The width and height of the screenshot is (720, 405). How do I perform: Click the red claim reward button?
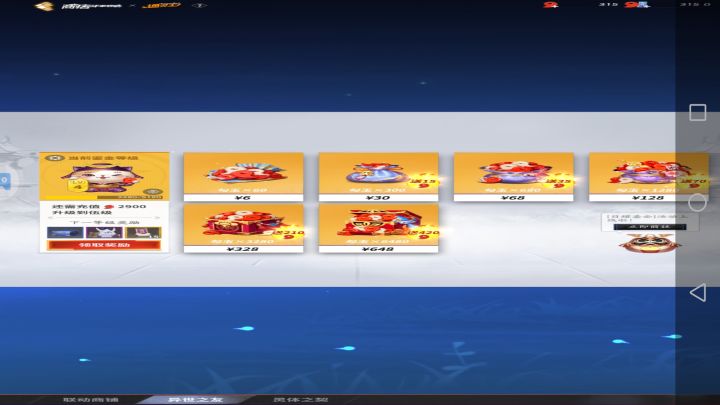click(x=104, y=245)
